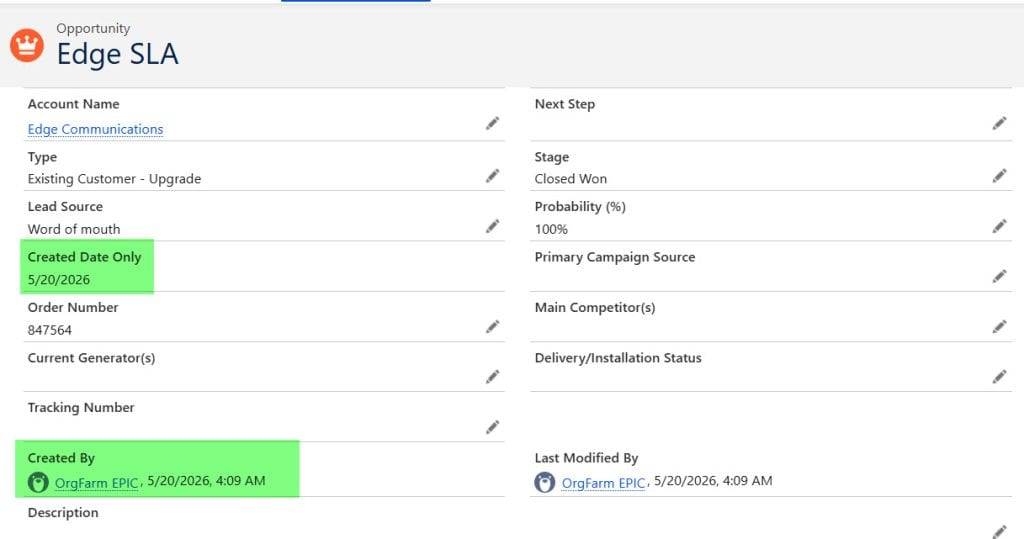Edit the Next Step pencil icon
Image resolution: width=1024 pixels, height=539 pixels.
999,123
